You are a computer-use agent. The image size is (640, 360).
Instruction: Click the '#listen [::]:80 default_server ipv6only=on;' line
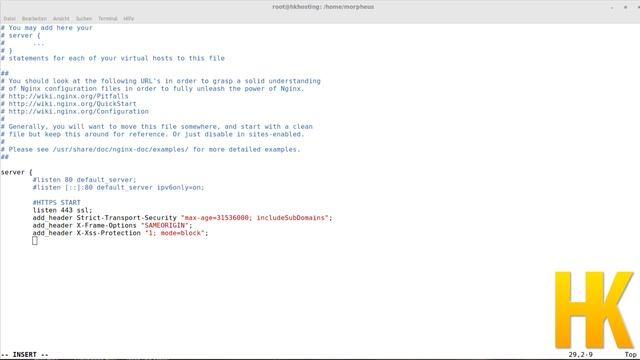(x=118, y=187)
